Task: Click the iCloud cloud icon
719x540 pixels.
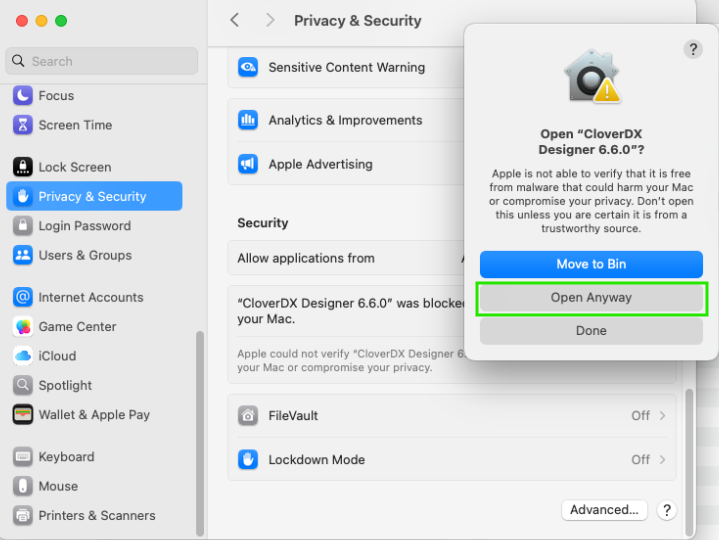Action: pyautogui.click(x=22, y=356)
